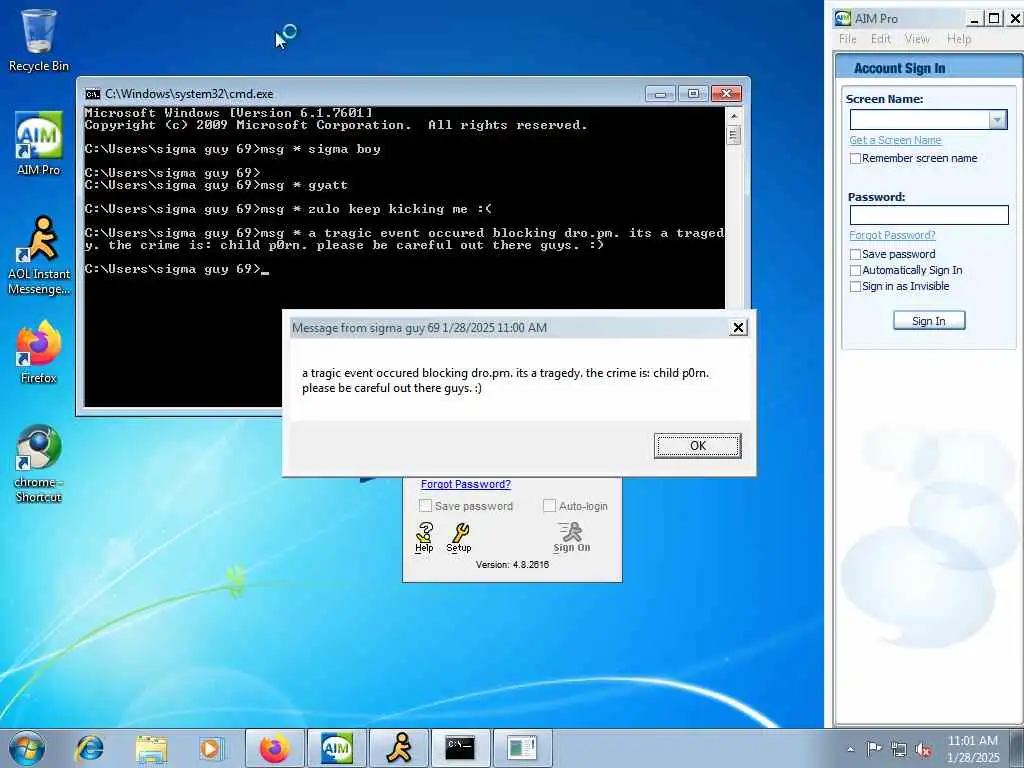1024x768 pixels.
Task: Open the AIM Pro desktop shortcut
Action: (x=39, y=144)
